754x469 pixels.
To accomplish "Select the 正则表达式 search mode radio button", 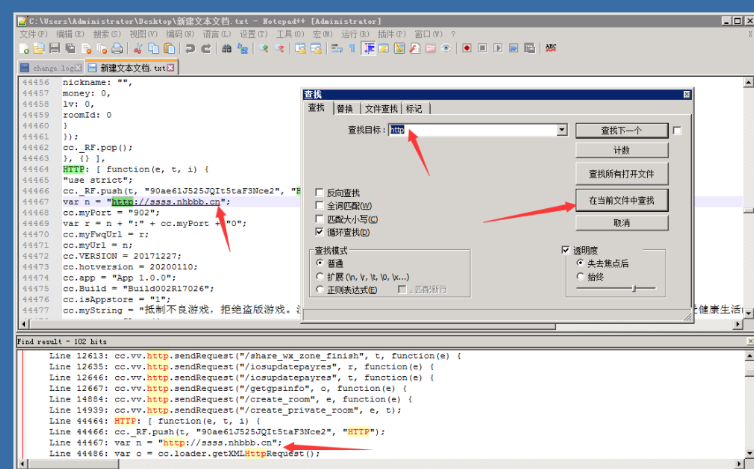I will click(x=319, y=290).
